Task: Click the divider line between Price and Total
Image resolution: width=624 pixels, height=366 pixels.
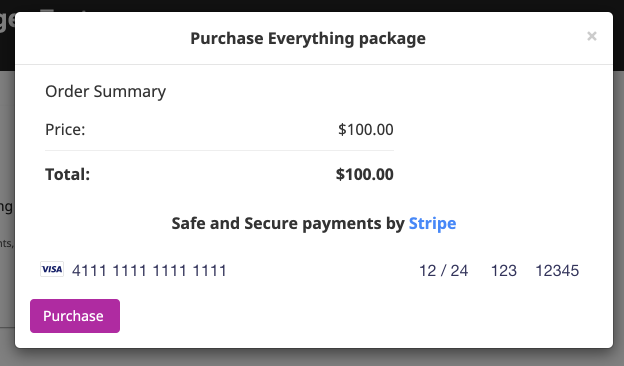Action: tap(219, 150)
